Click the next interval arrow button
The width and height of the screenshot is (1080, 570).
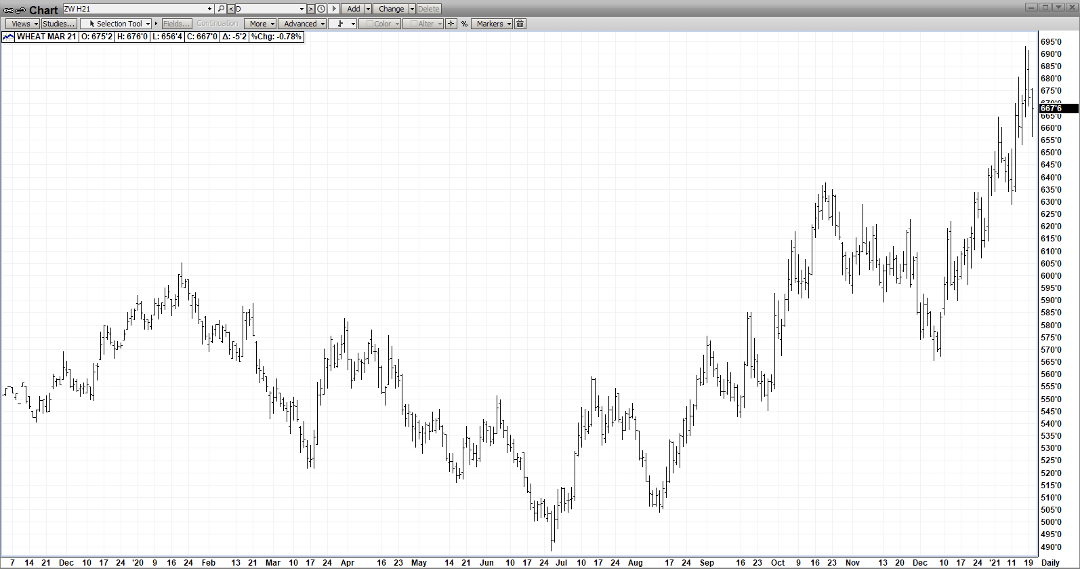point(311,9)
